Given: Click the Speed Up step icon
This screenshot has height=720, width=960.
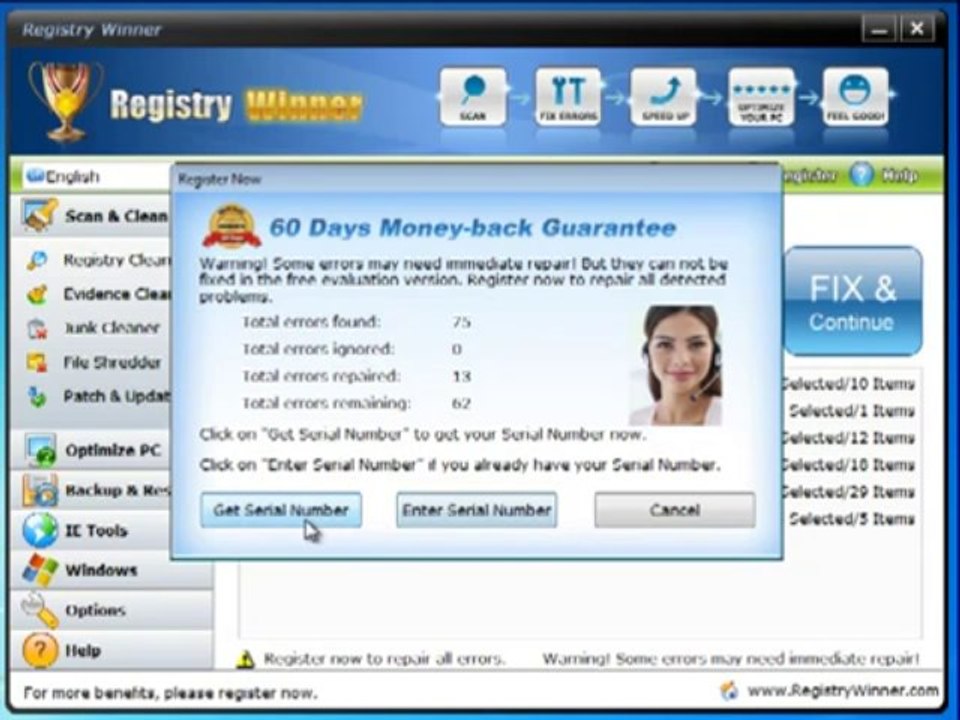Looking at the screenshot, I should pyautogui.click(x=664, y=97).
